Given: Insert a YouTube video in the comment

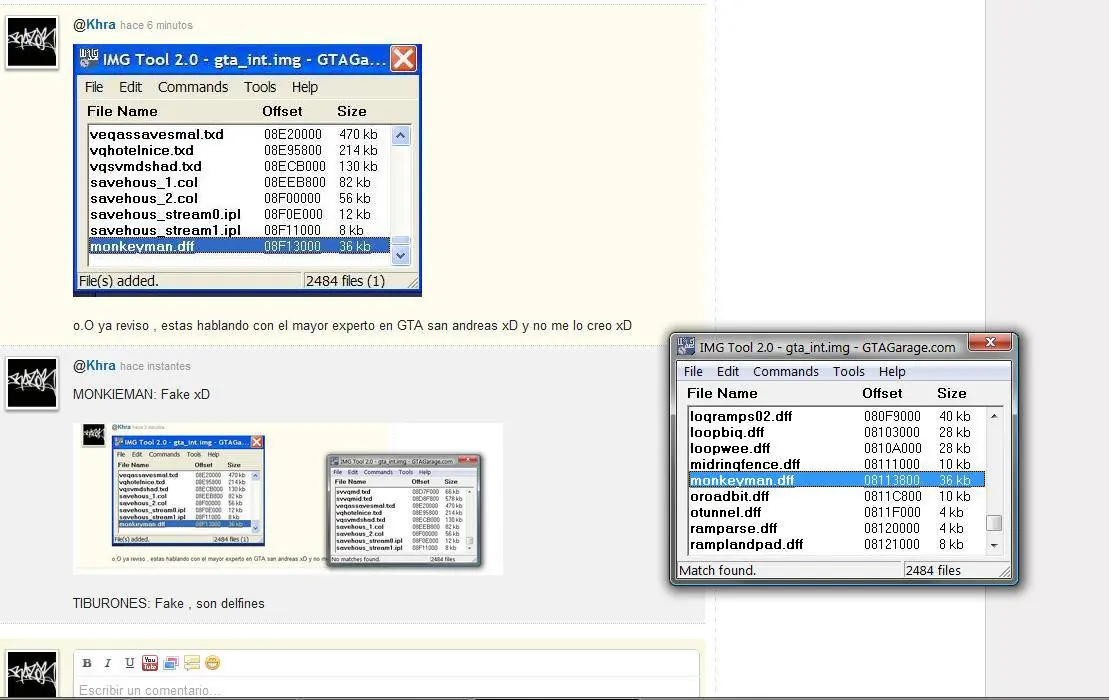Looking at the screenshot, I should point(150,663).
